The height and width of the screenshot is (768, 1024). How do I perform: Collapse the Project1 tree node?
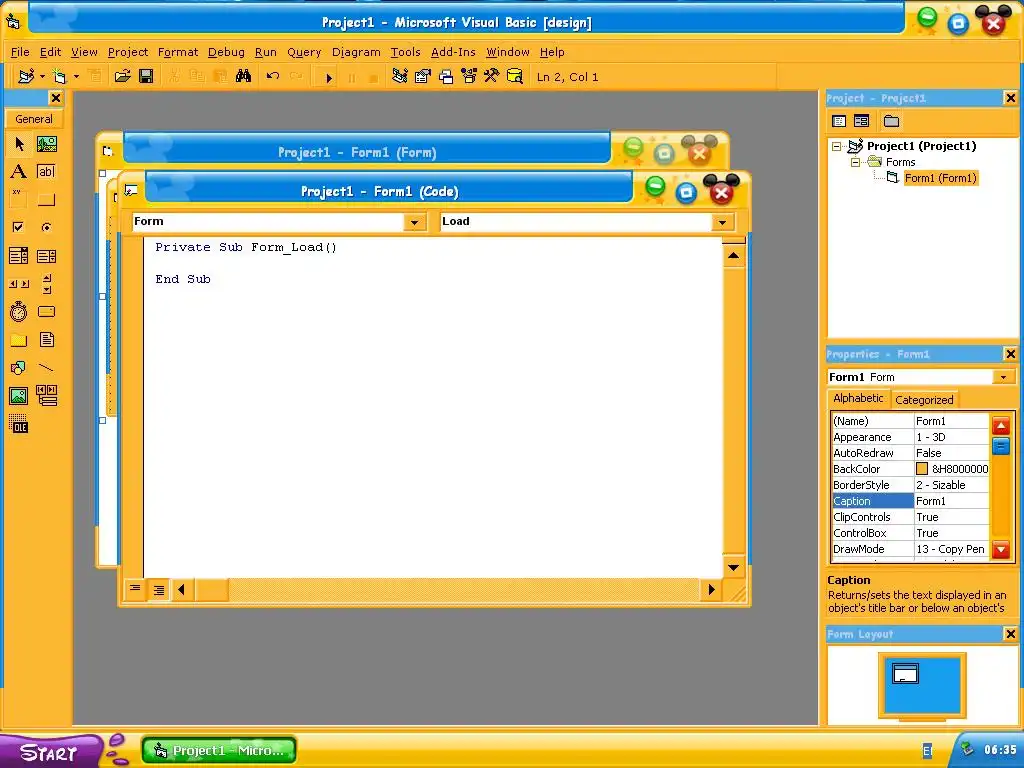coord(836,146)
